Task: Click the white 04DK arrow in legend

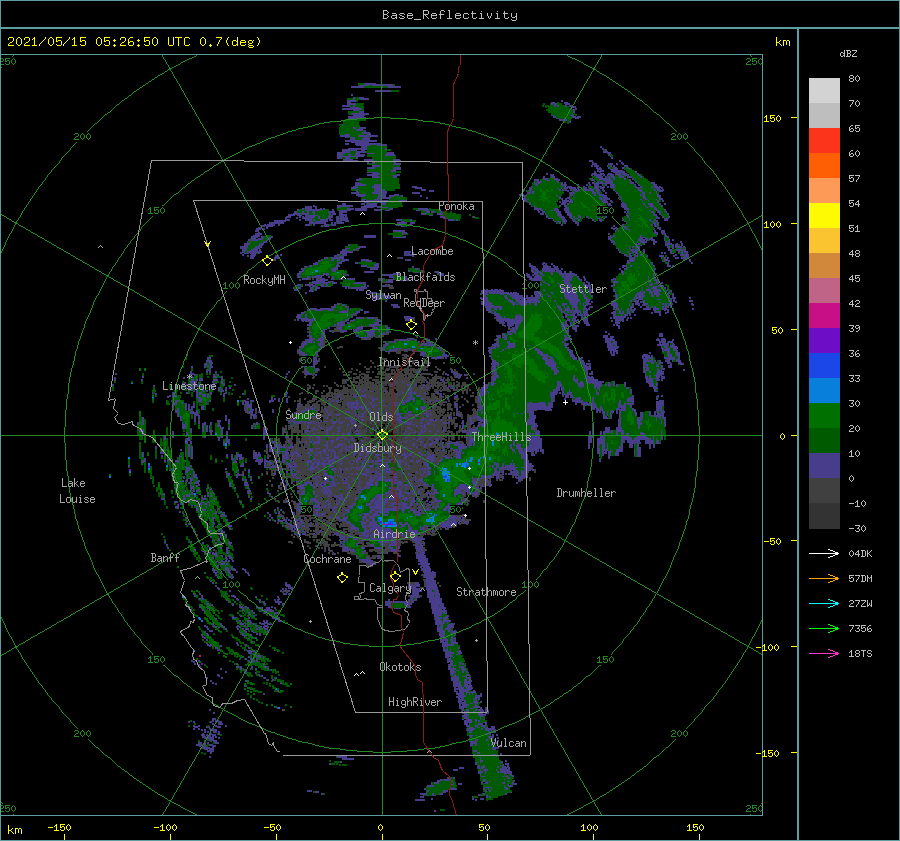Action: [824, 553]
